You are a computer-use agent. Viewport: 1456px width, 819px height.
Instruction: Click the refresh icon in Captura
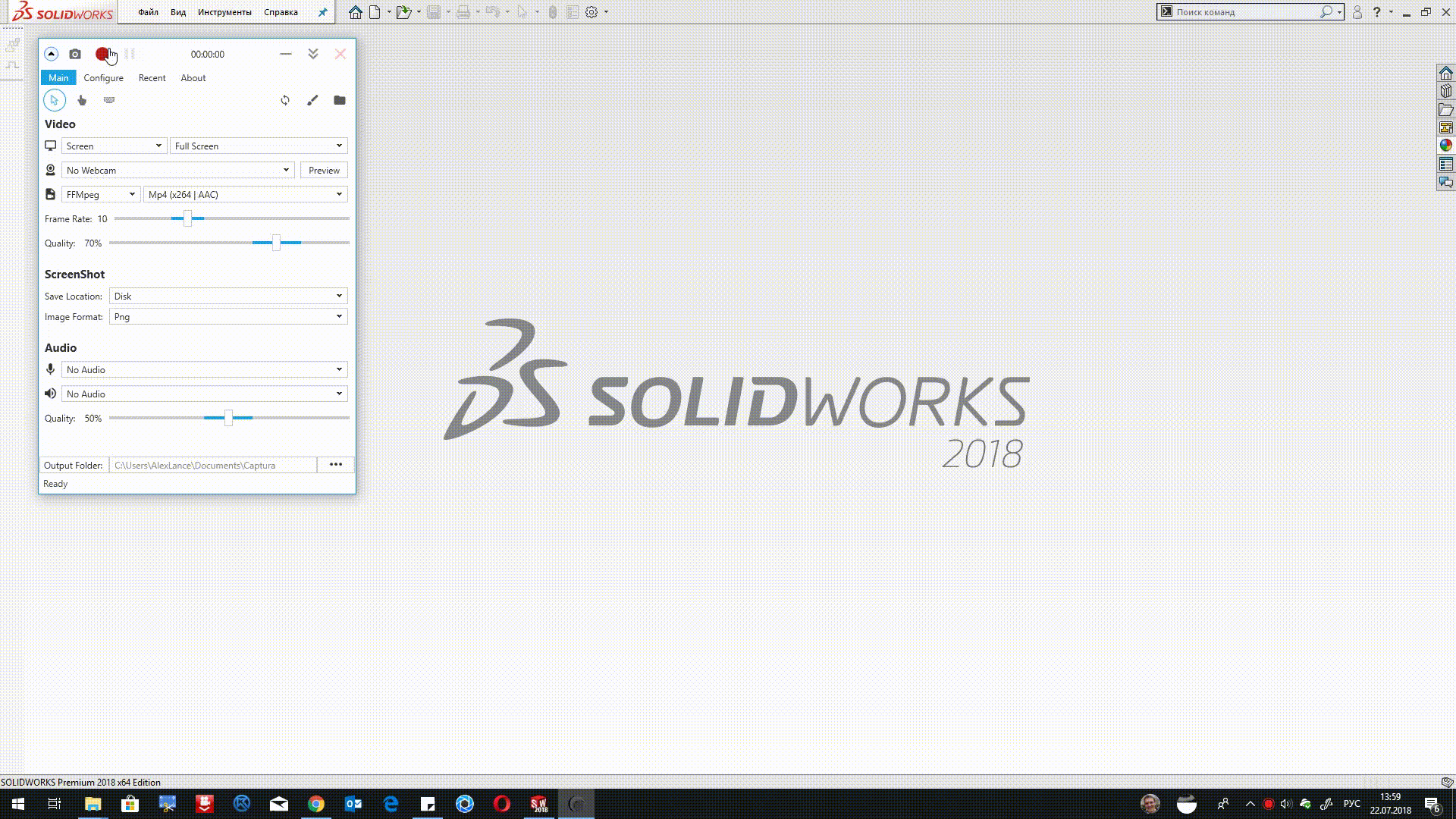click(285, 100)
